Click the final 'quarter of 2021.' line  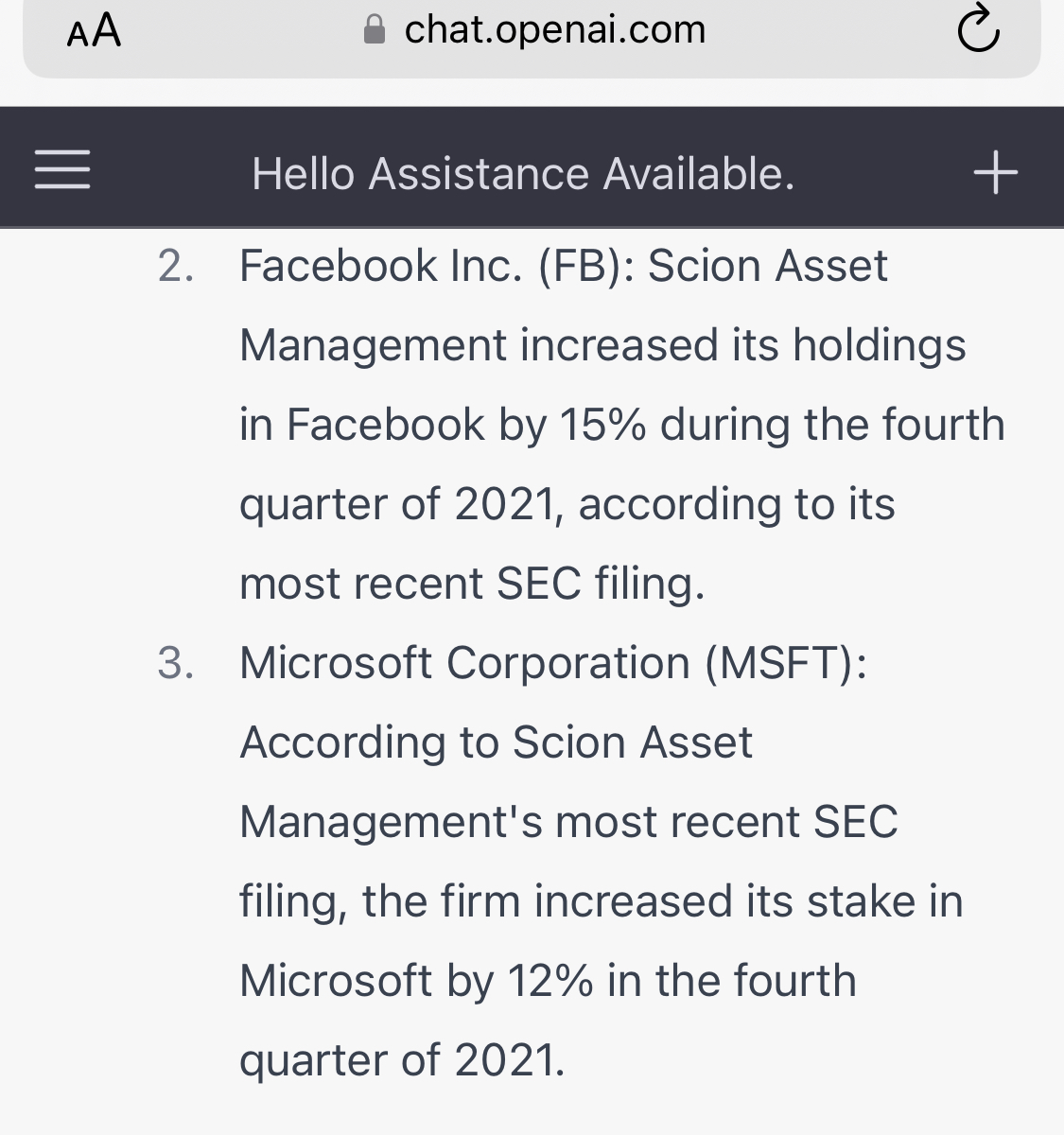pos(402,1060)
